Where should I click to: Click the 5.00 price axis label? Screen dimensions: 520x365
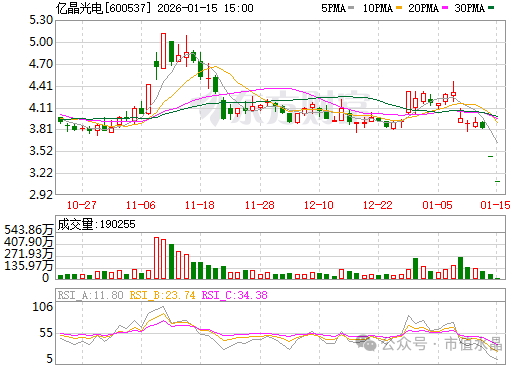(x=41, y=42)
